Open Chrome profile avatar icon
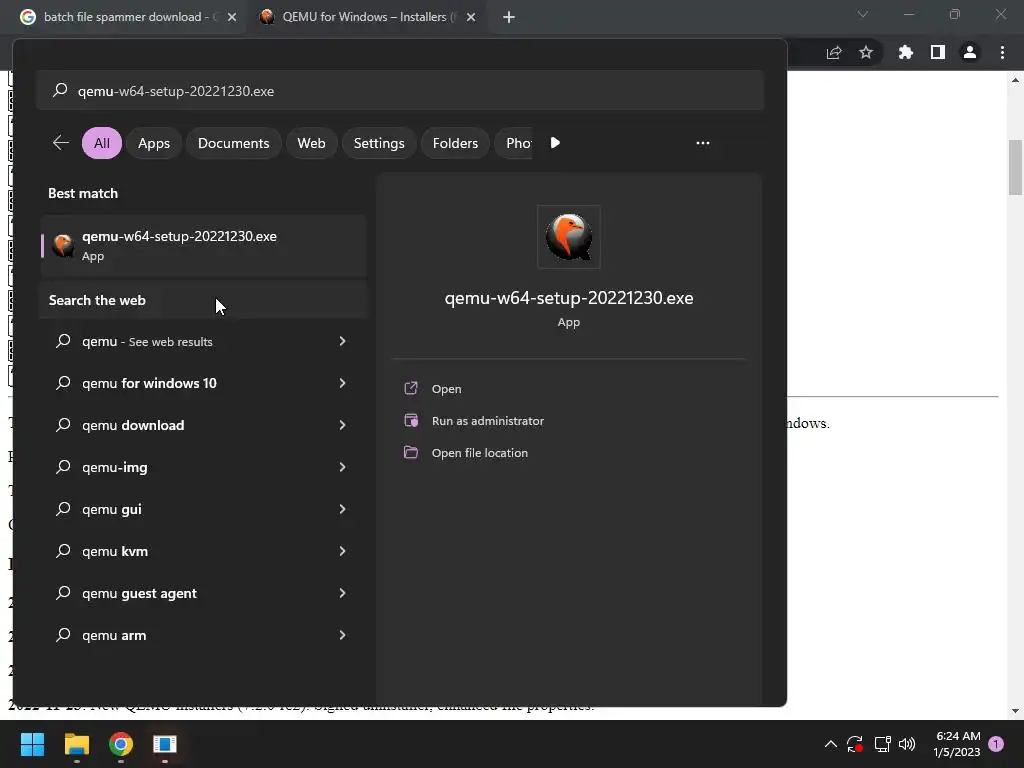 (x=970, y=52)
